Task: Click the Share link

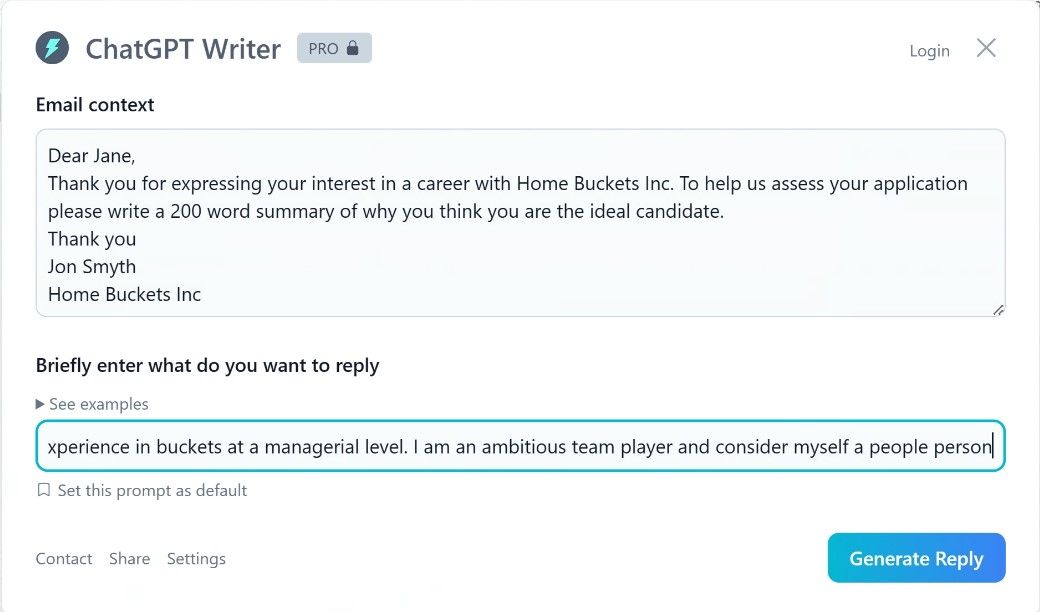Action: click(129, 559)
